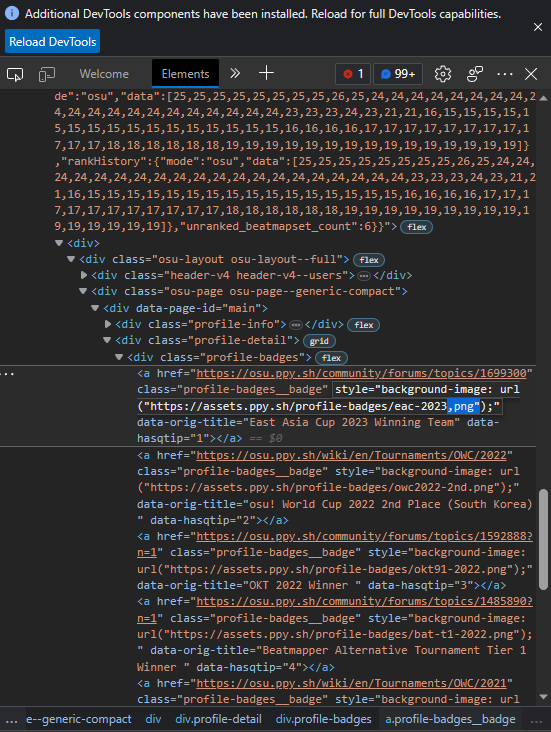Open Tournaments/OWC/2022 wiki link
This screenshot has height=732, width=551.
click(351, 455)
